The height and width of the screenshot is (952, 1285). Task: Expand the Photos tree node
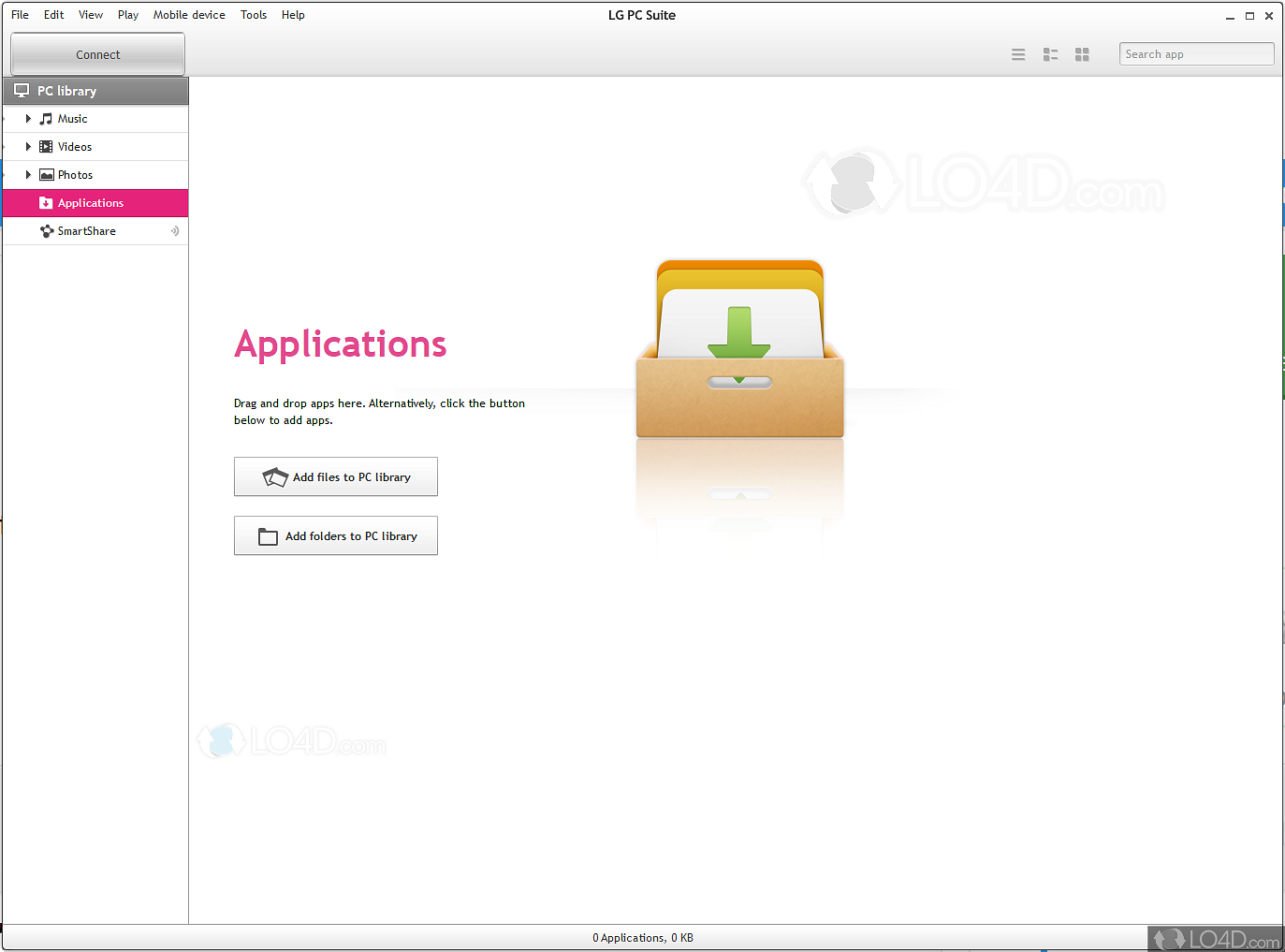(x=28, y=175)
